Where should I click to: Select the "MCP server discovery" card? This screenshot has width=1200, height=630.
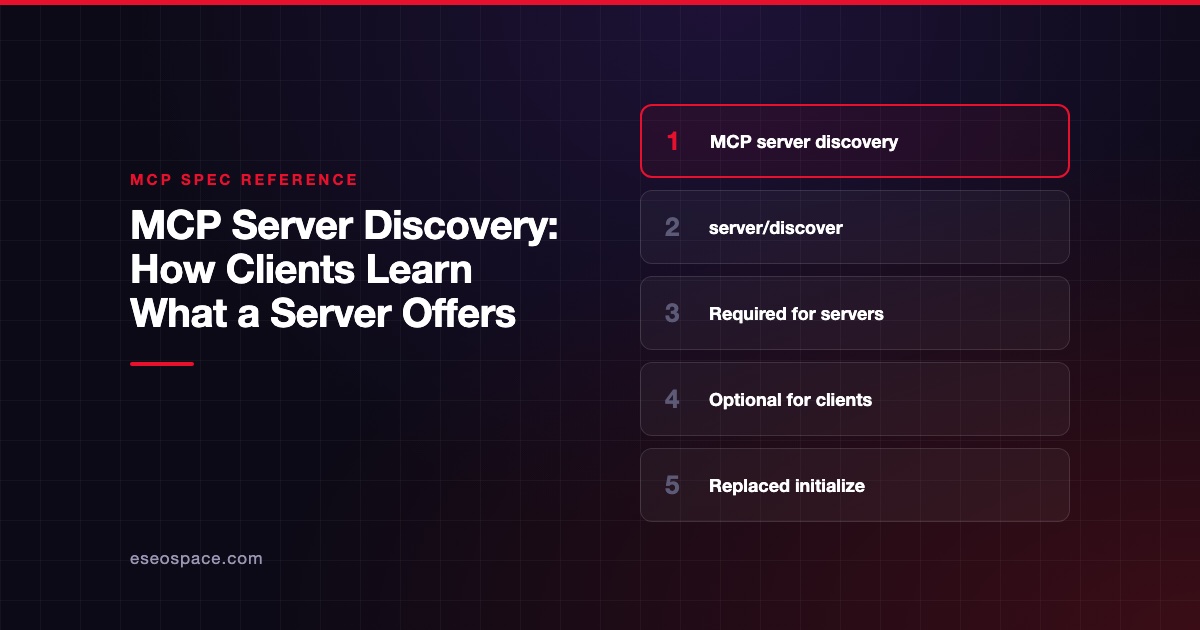855,141
